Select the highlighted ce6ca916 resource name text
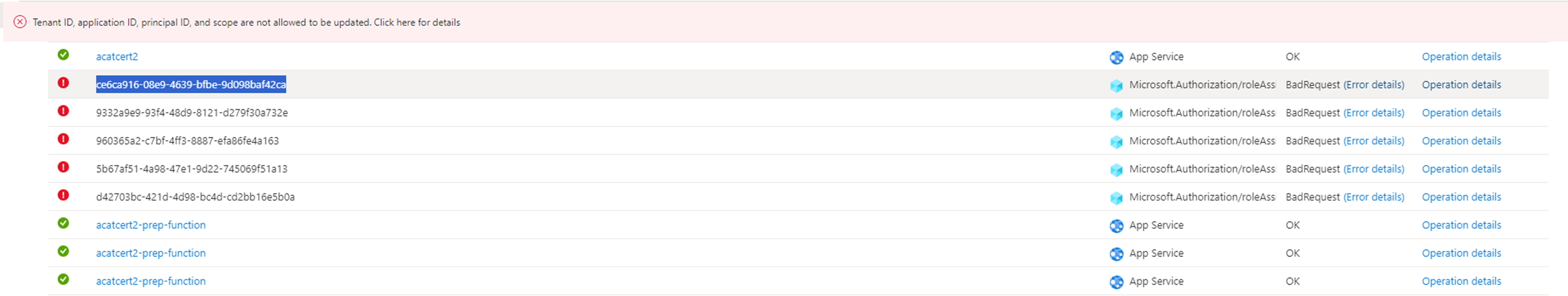This screenshot has width=1568, height=296. (x=191, y=85)
